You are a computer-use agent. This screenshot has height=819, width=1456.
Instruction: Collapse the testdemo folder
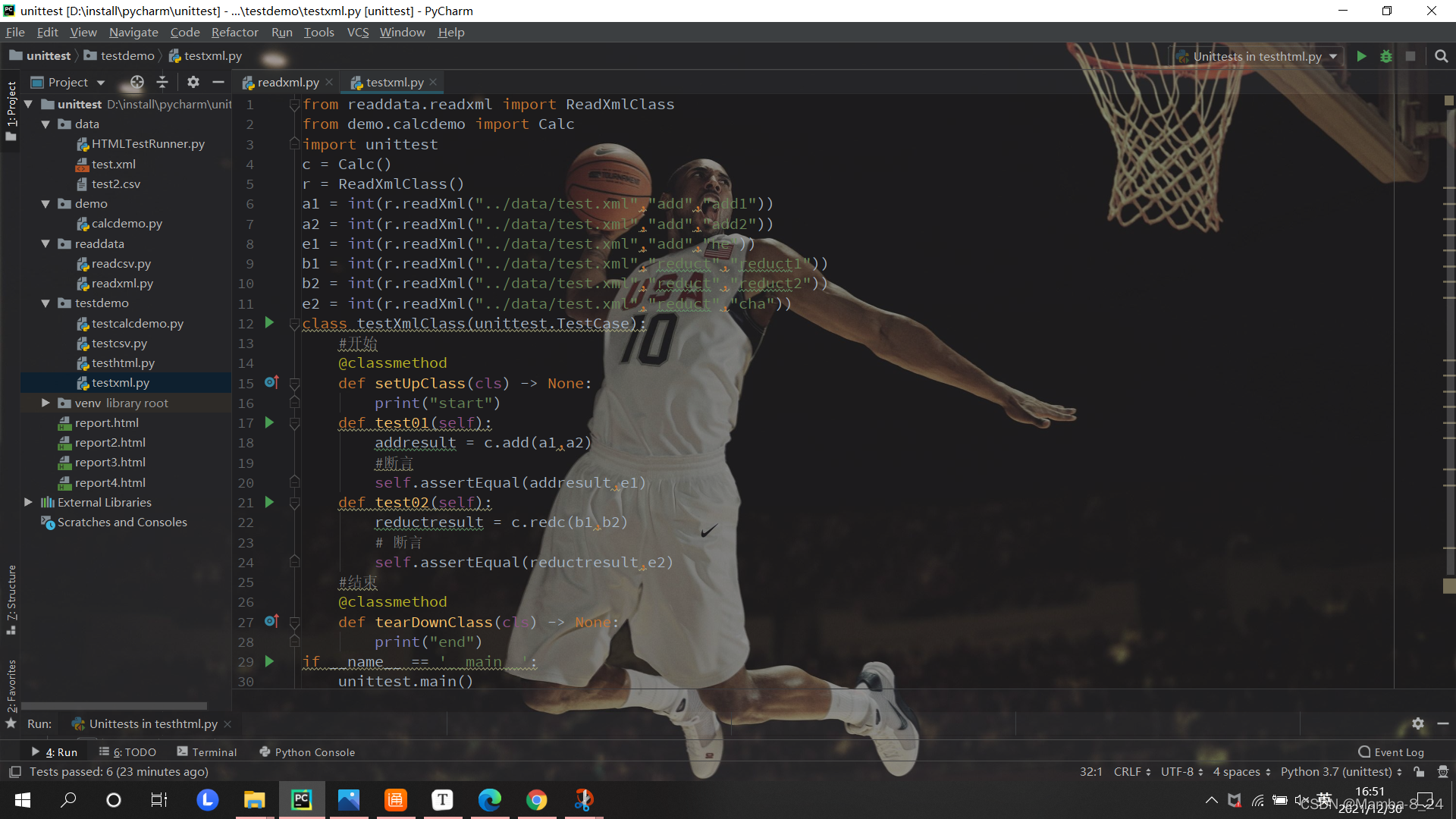tap(45, 303)
